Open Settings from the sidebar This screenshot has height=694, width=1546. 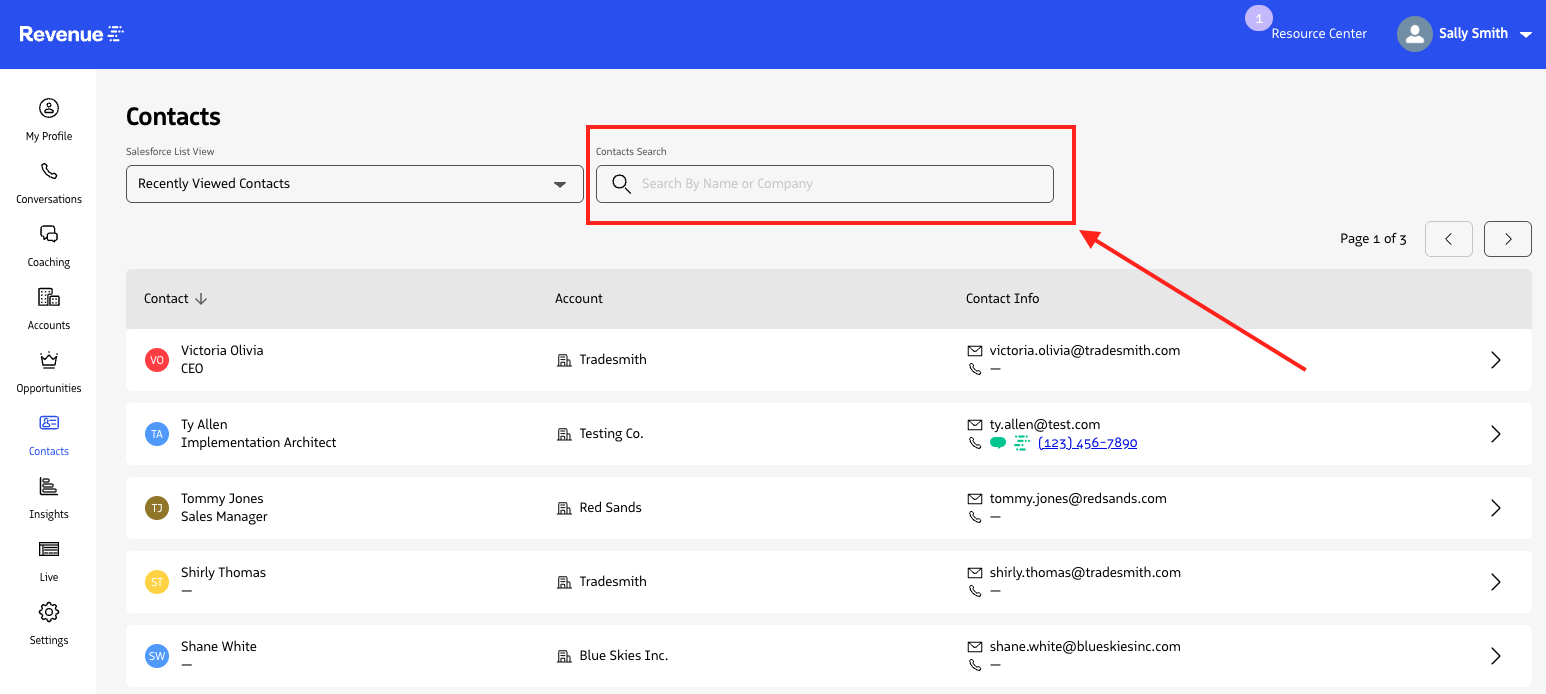(48, 622)
